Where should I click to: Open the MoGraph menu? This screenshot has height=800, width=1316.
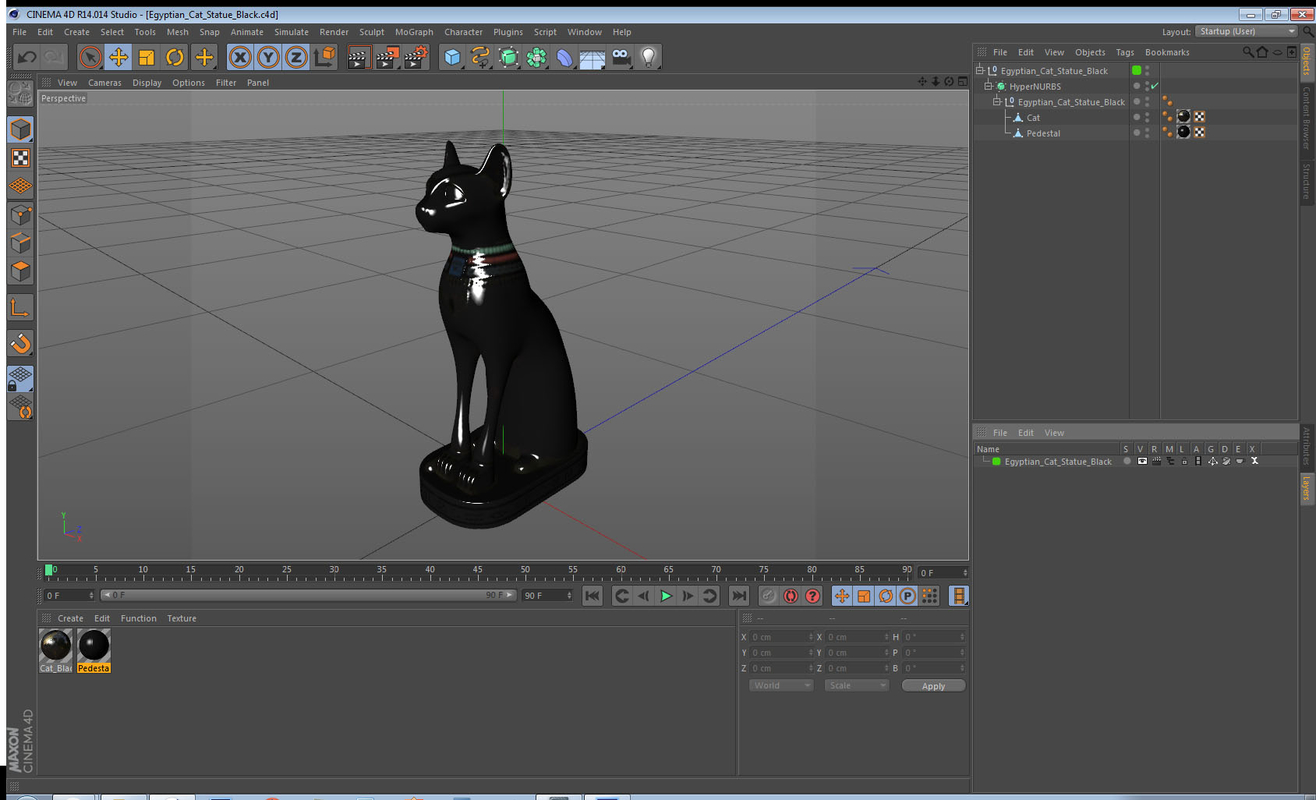point(413,31)
